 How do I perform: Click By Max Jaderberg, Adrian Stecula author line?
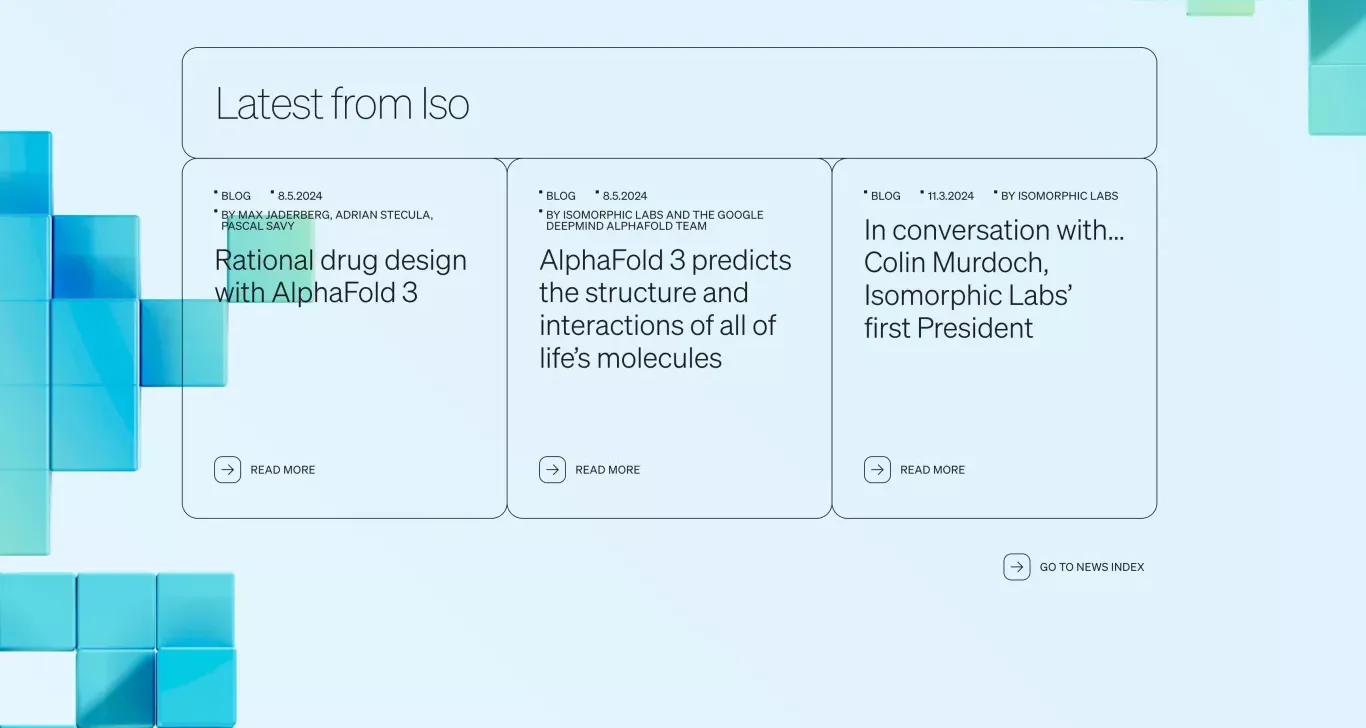click(327, 220)
